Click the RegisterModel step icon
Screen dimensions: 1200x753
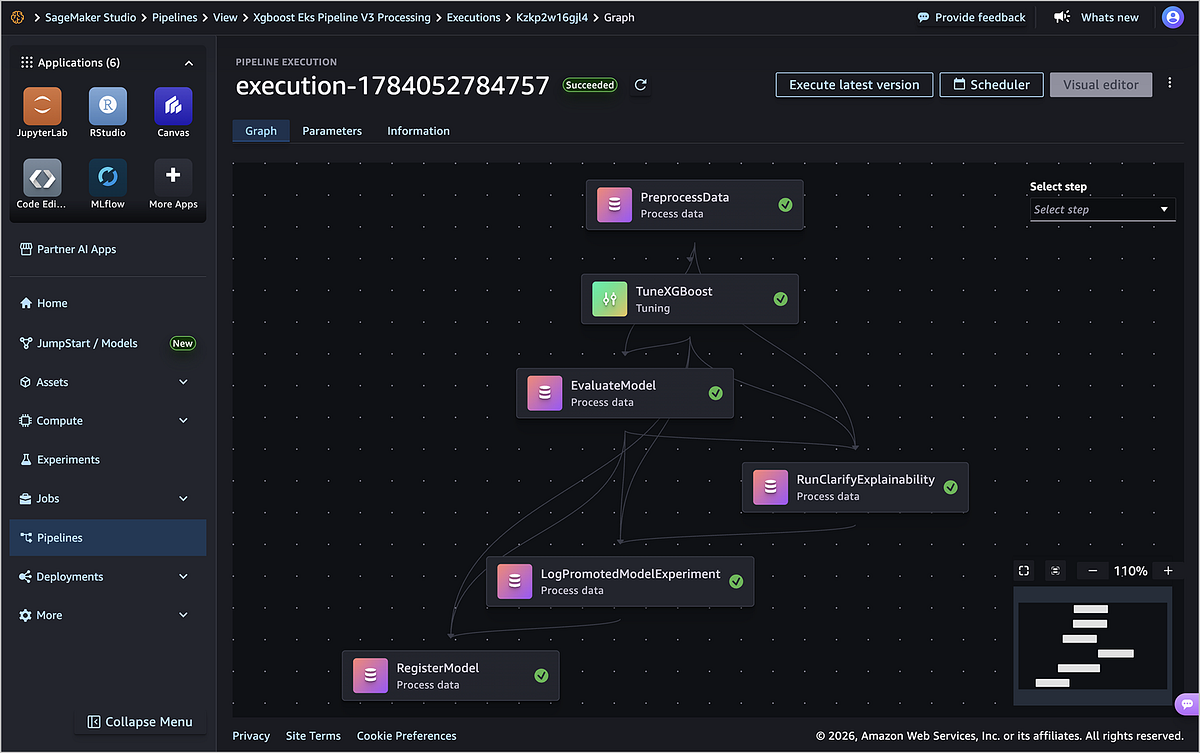click(x=370, y=675)
